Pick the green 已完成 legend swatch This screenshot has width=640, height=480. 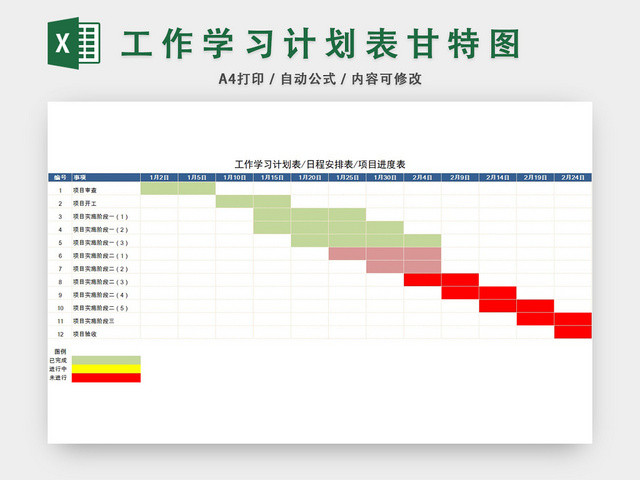tap(106, 360)
